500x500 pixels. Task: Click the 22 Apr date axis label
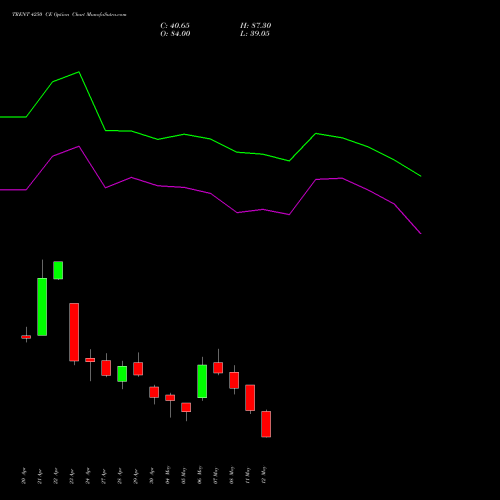click(56, 476)
